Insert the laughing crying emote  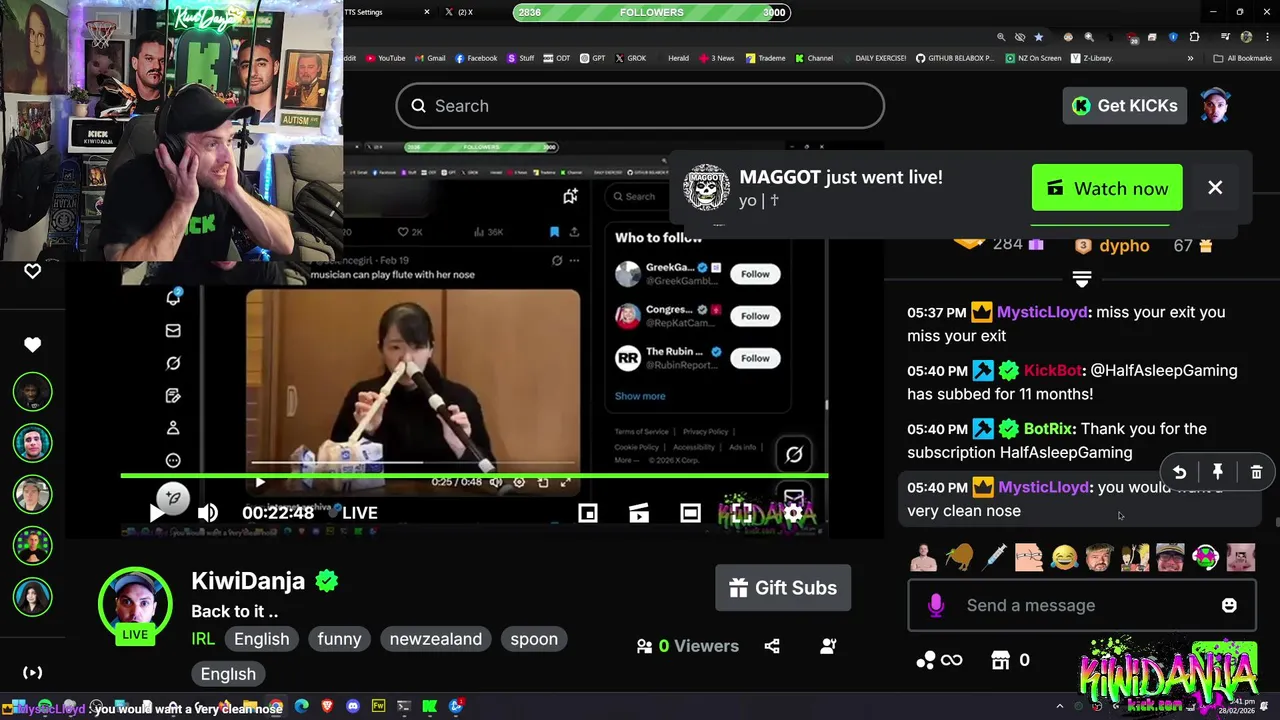coord(1065,557)
